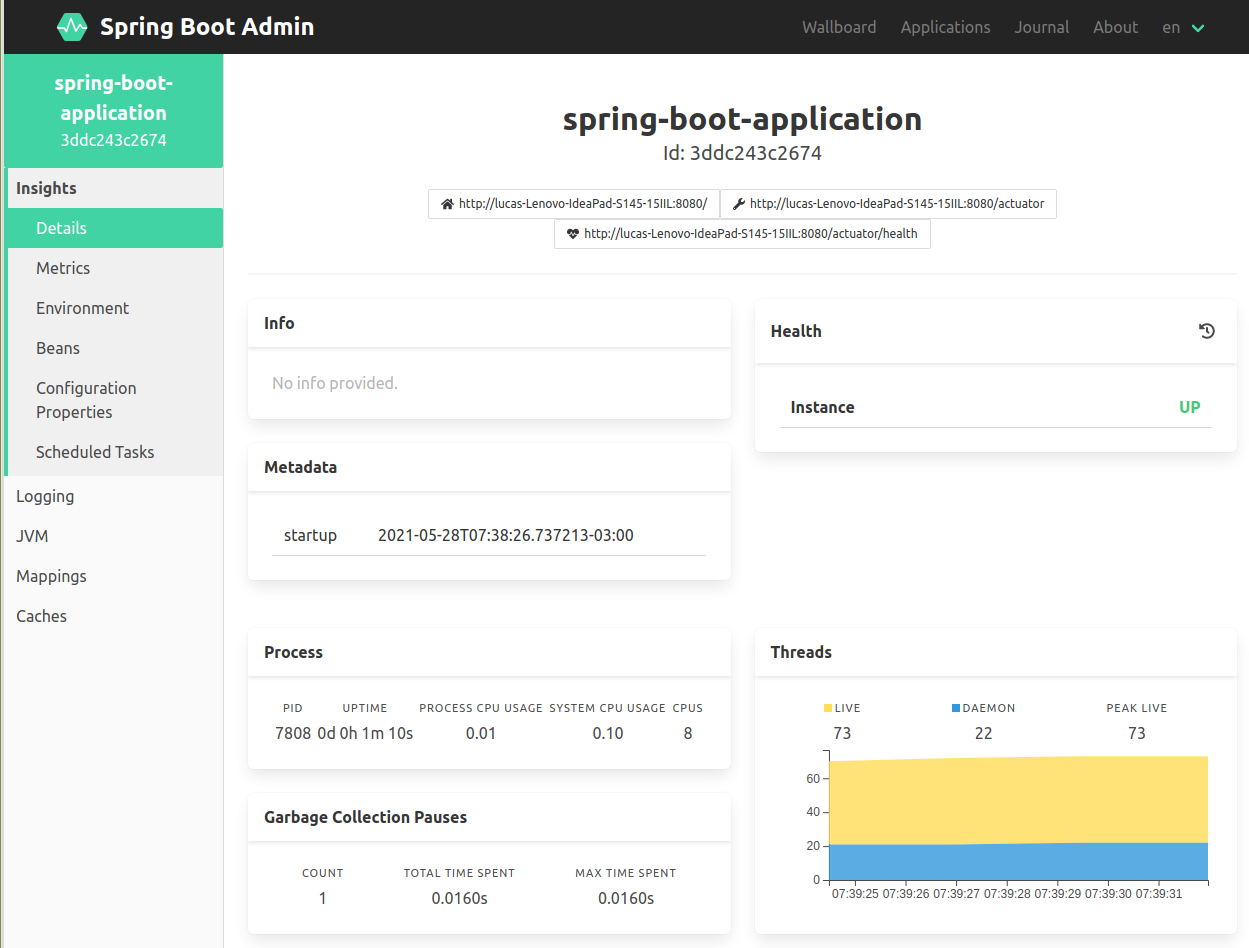Click the green spring-boot-application sidebar header

point(113,111)
